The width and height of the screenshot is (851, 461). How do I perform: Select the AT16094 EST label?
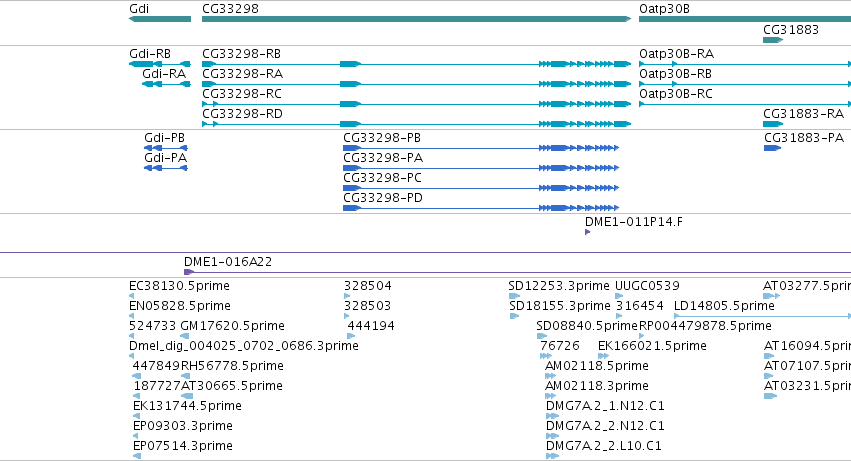pyautogui.click(x=808, y=346)
